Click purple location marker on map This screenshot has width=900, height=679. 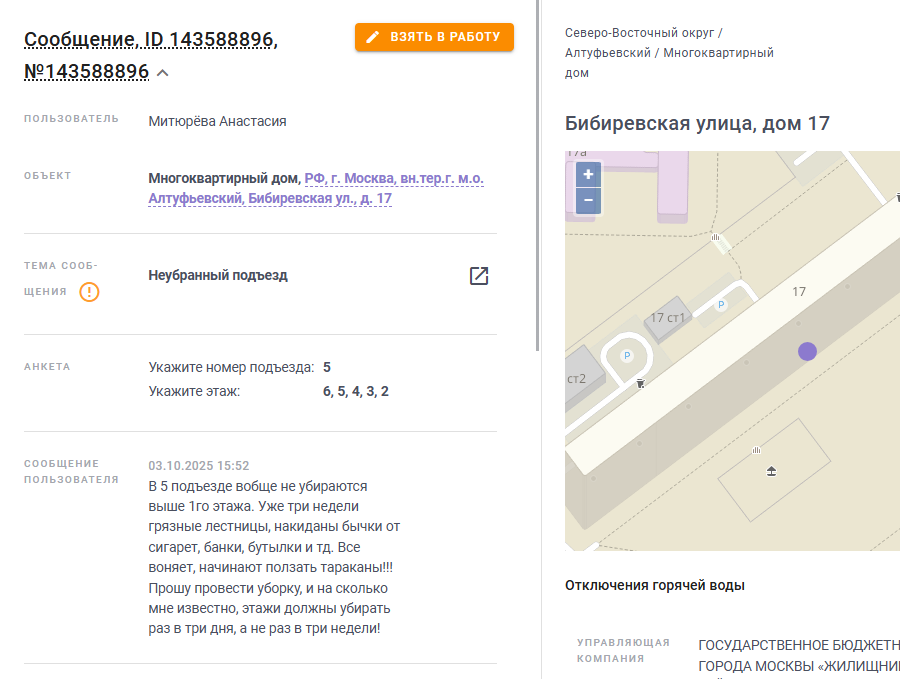tap(807, 351)
